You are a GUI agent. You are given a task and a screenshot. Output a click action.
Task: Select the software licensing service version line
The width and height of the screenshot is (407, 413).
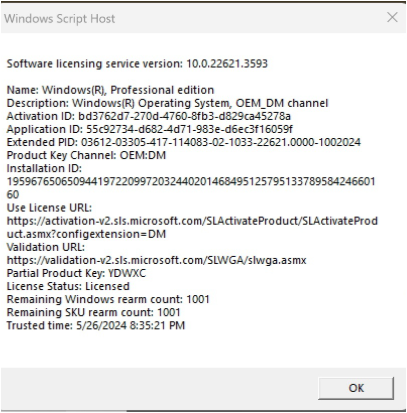[x=137, y=63]
